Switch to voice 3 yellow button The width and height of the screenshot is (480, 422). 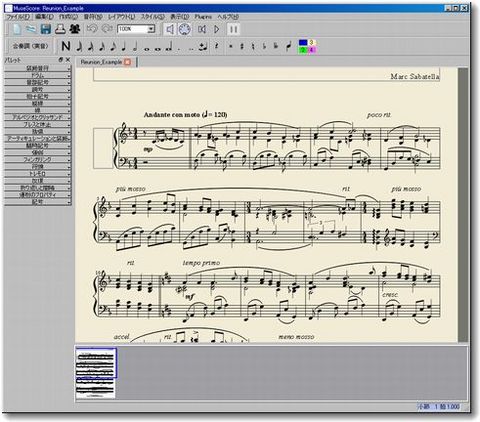[x=312, y=42]
